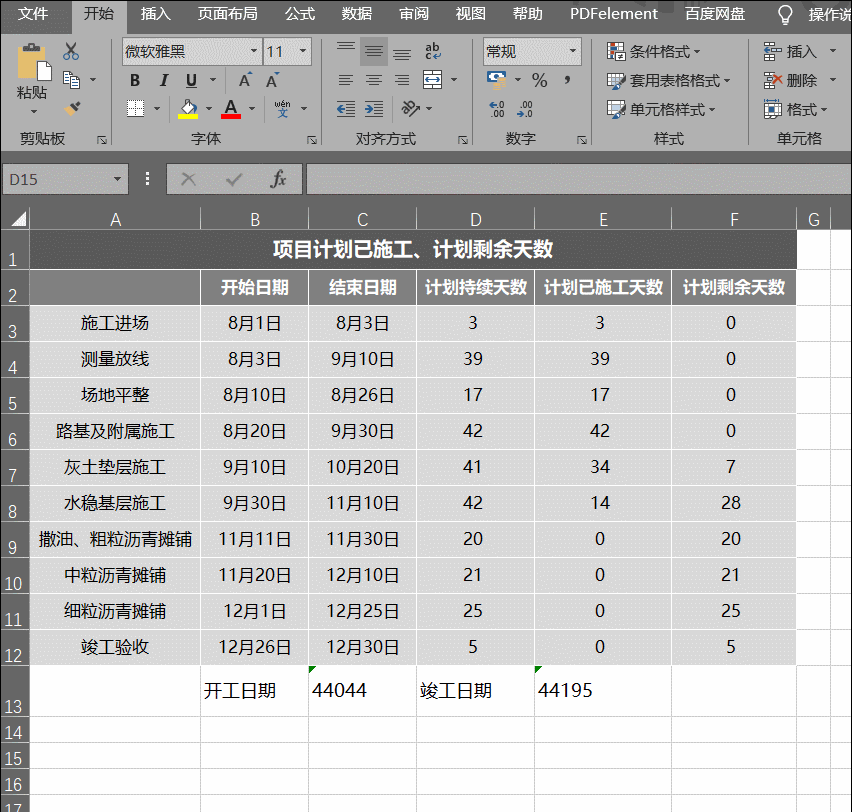852x812 pixels.
Task: Open font group dialog launcher
Action: [x=312, y=140]
